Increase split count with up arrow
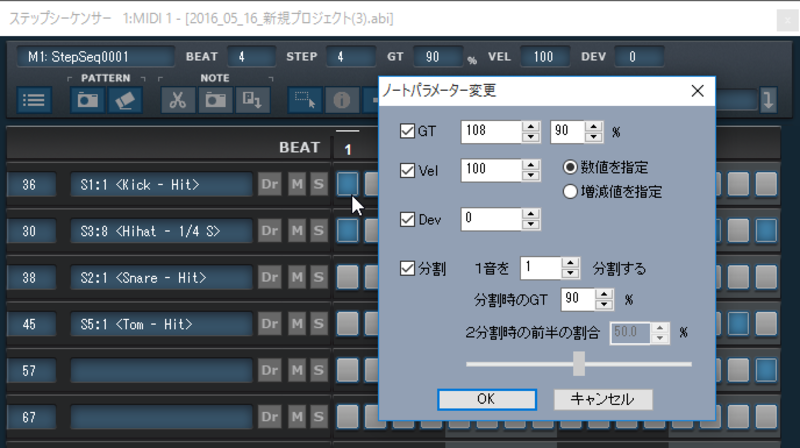Image resolution: width=800 pixels, height=448 pixels. 570,263
